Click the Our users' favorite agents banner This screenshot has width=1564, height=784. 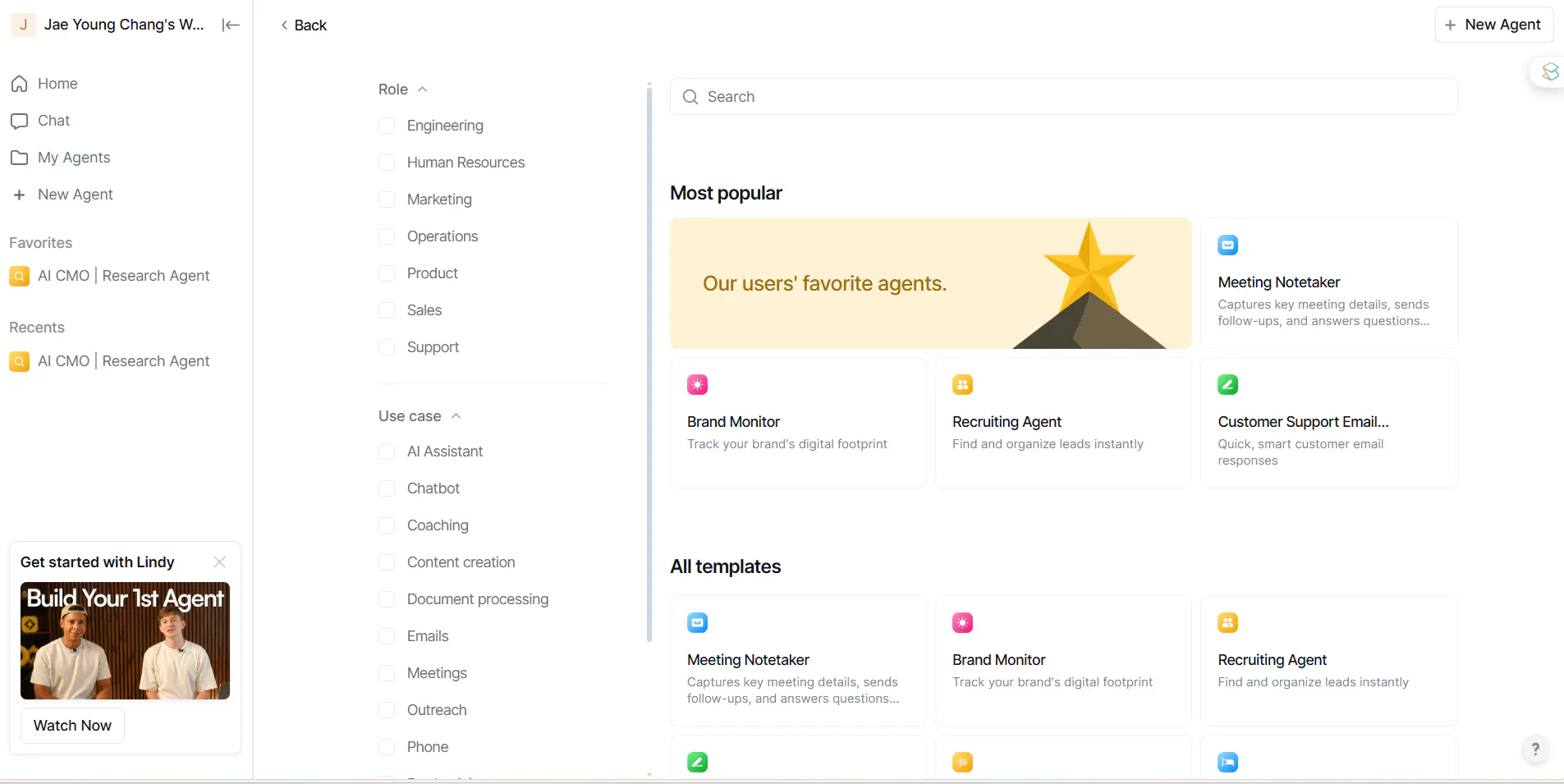[930, 283]
